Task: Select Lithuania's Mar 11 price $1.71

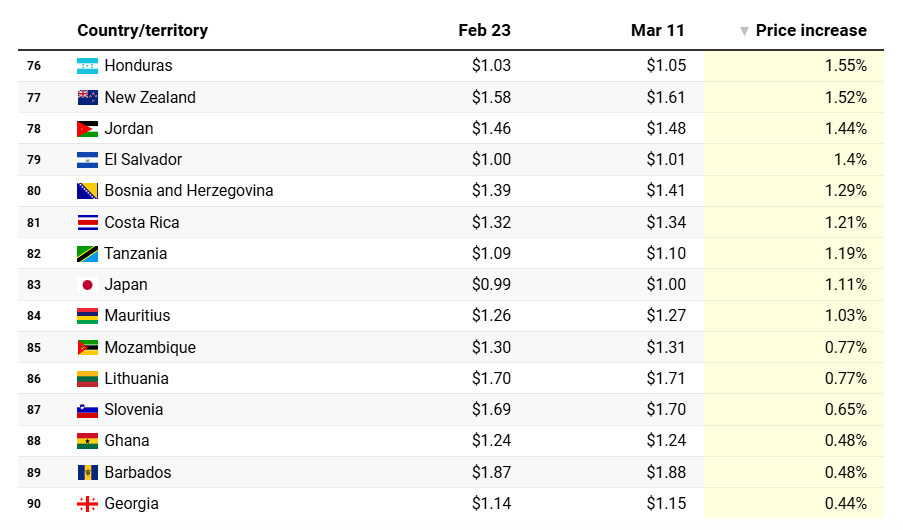Action: click(x=665, y=379)
